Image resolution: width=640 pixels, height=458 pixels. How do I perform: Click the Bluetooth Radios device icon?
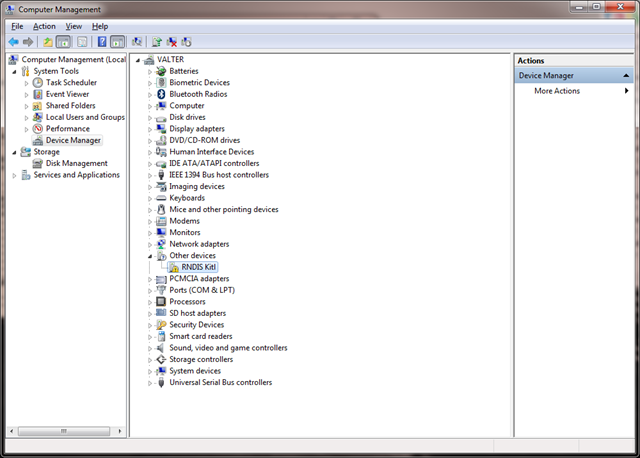[161, 94]
